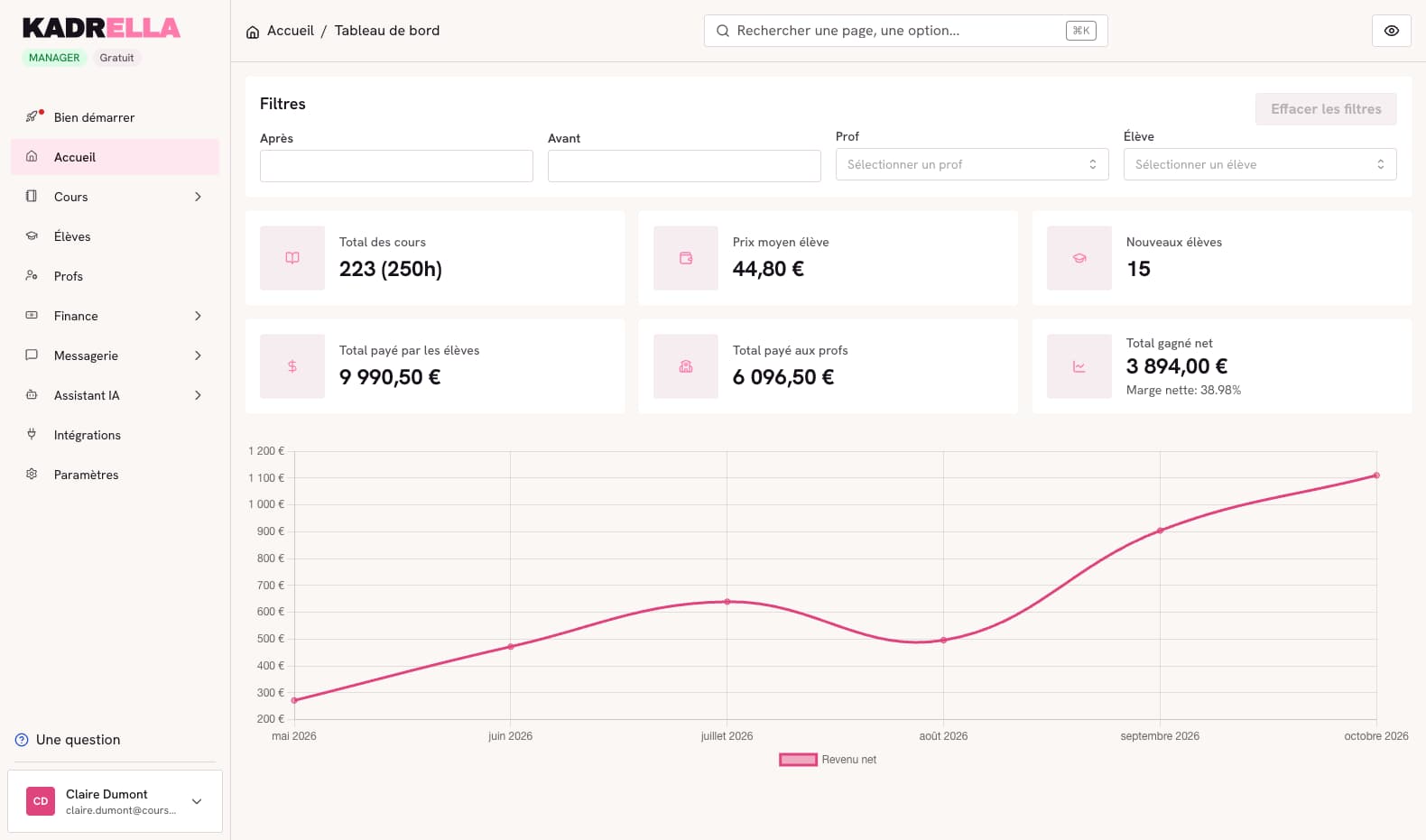Image resolution: width=1426 pixels, height=840 pixels.
Task: Click the Total gagné net chart icon
Action: point(1079,366)
